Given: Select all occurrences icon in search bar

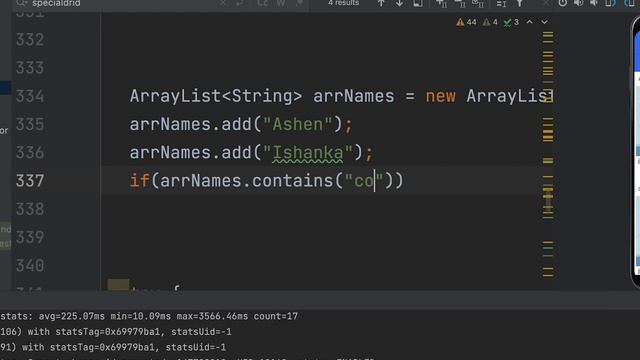Looking at the screenshot, I should tap(478, 3).
